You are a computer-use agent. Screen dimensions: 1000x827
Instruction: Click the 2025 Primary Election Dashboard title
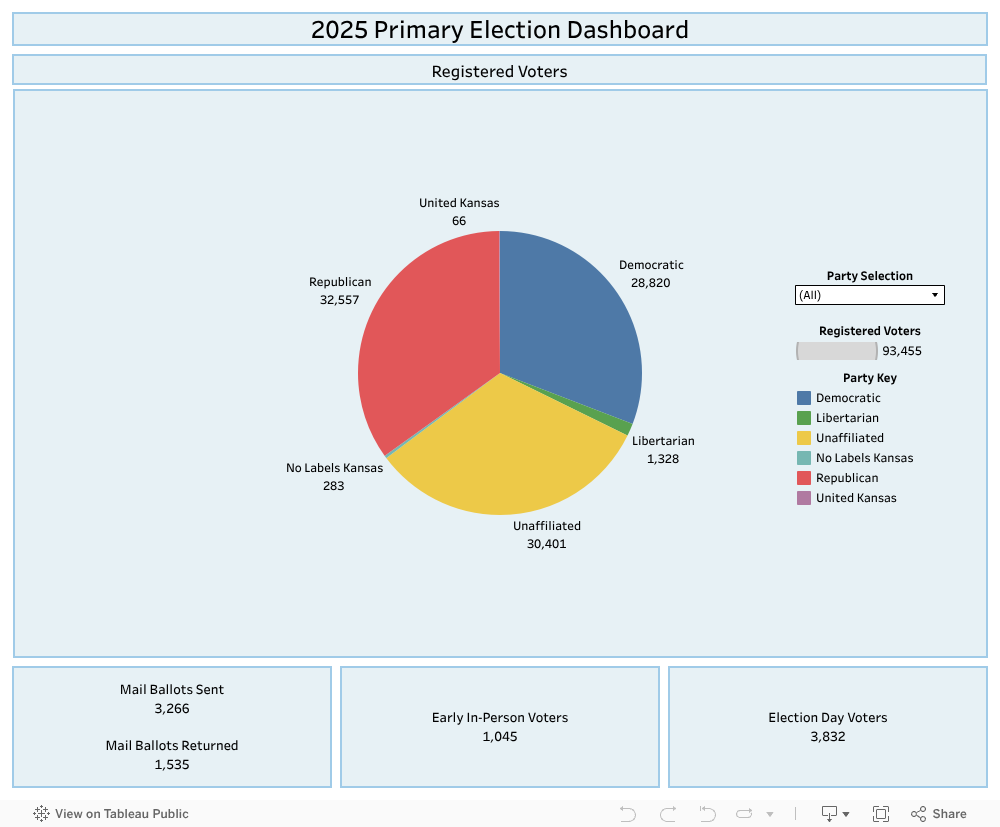500,29
